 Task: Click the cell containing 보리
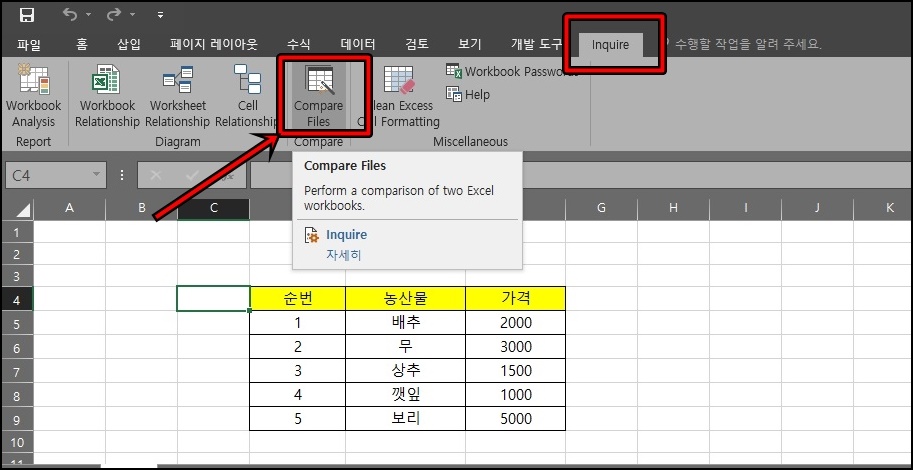point(405,419)
